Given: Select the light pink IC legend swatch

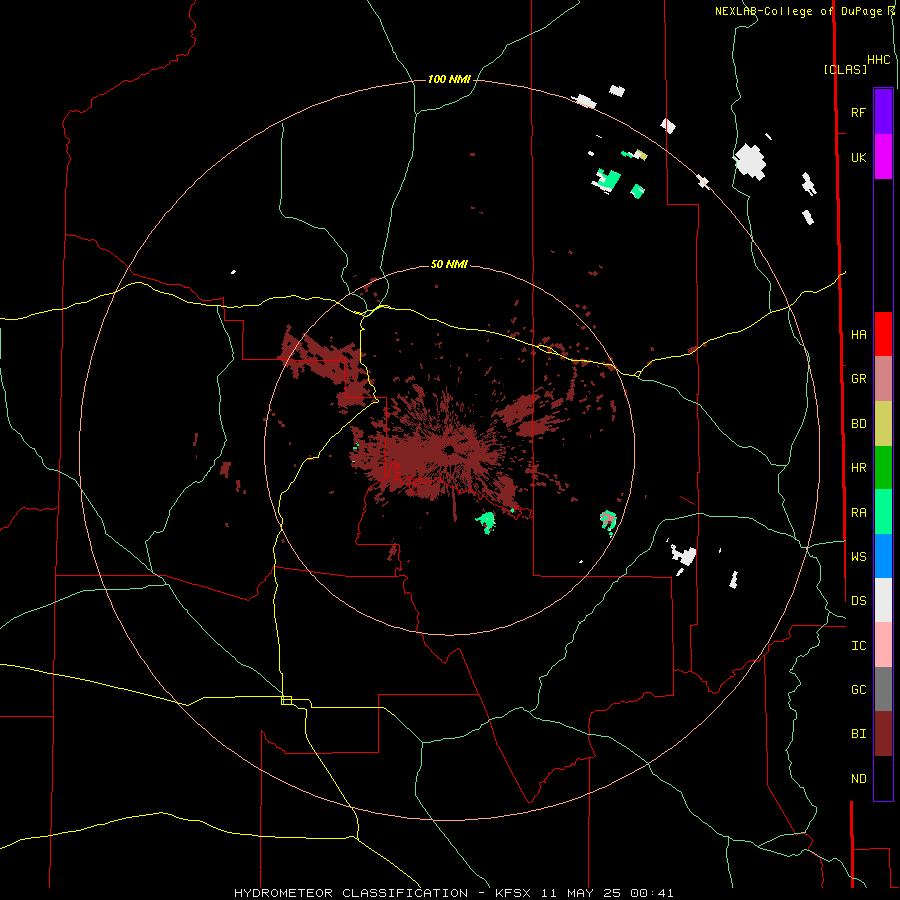Looking at the screenshot, I should click(x=883, y=645).
